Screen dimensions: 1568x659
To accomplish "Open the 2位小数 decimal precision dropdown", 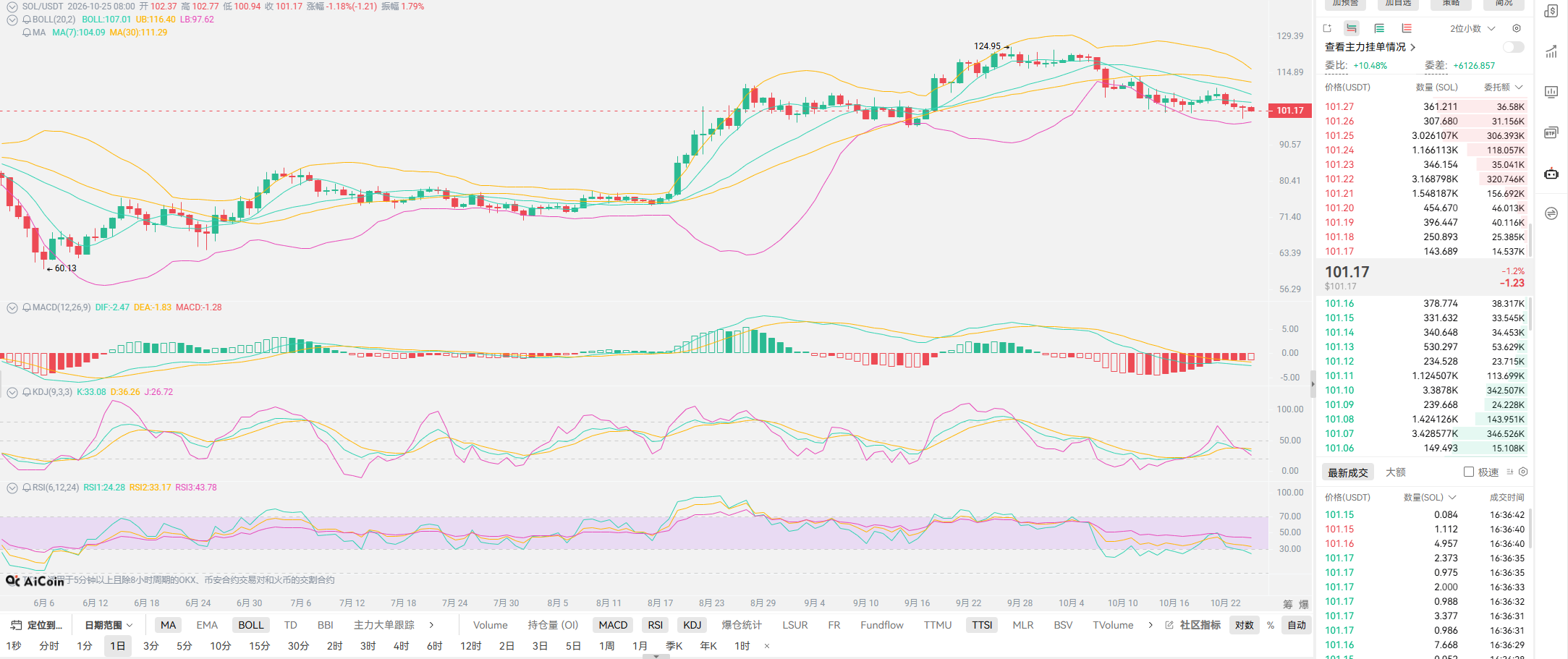I will pos(1472,28).
